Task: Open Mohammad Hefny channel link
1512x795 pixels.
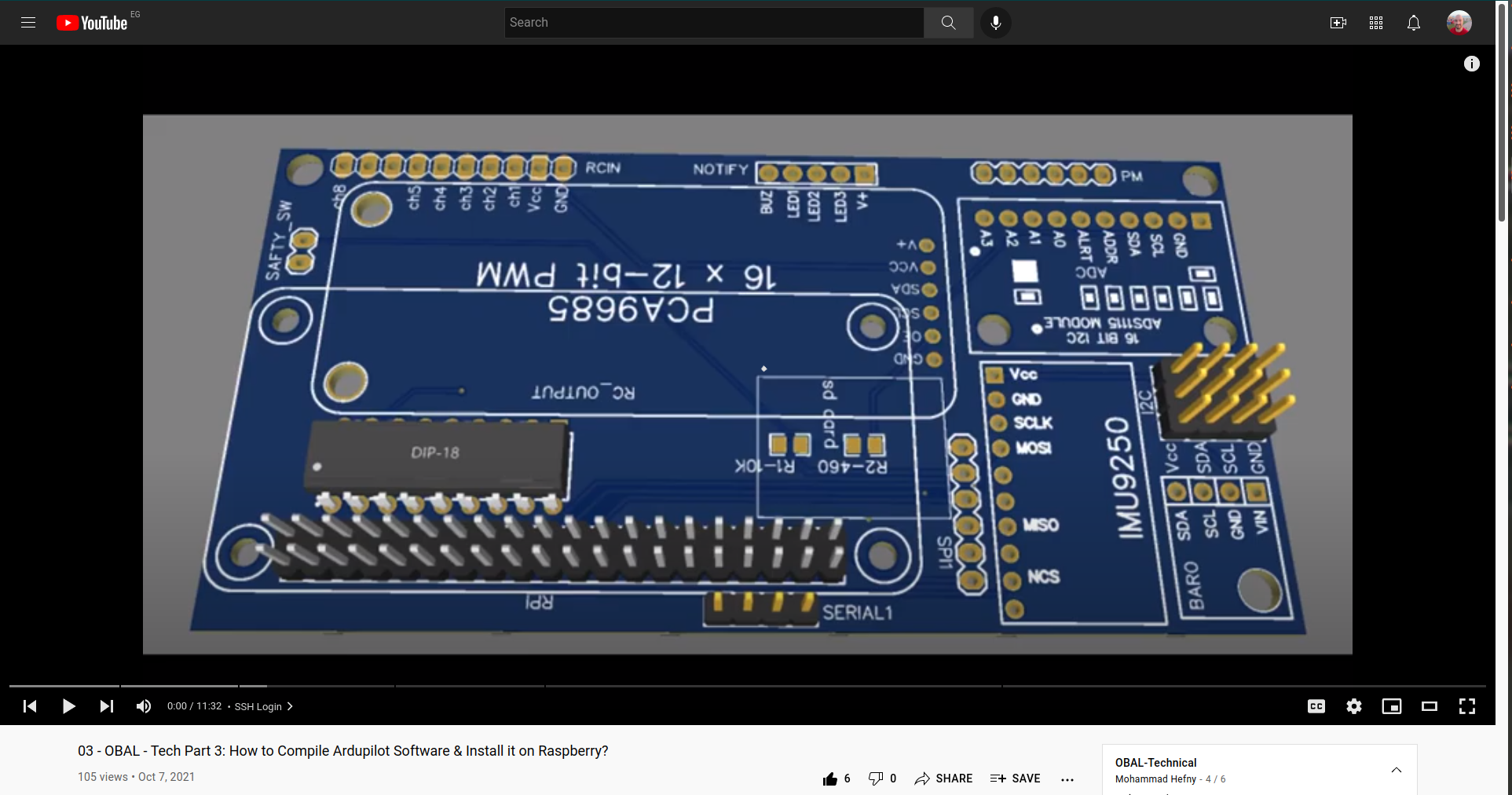Action: pos(1155,779)
